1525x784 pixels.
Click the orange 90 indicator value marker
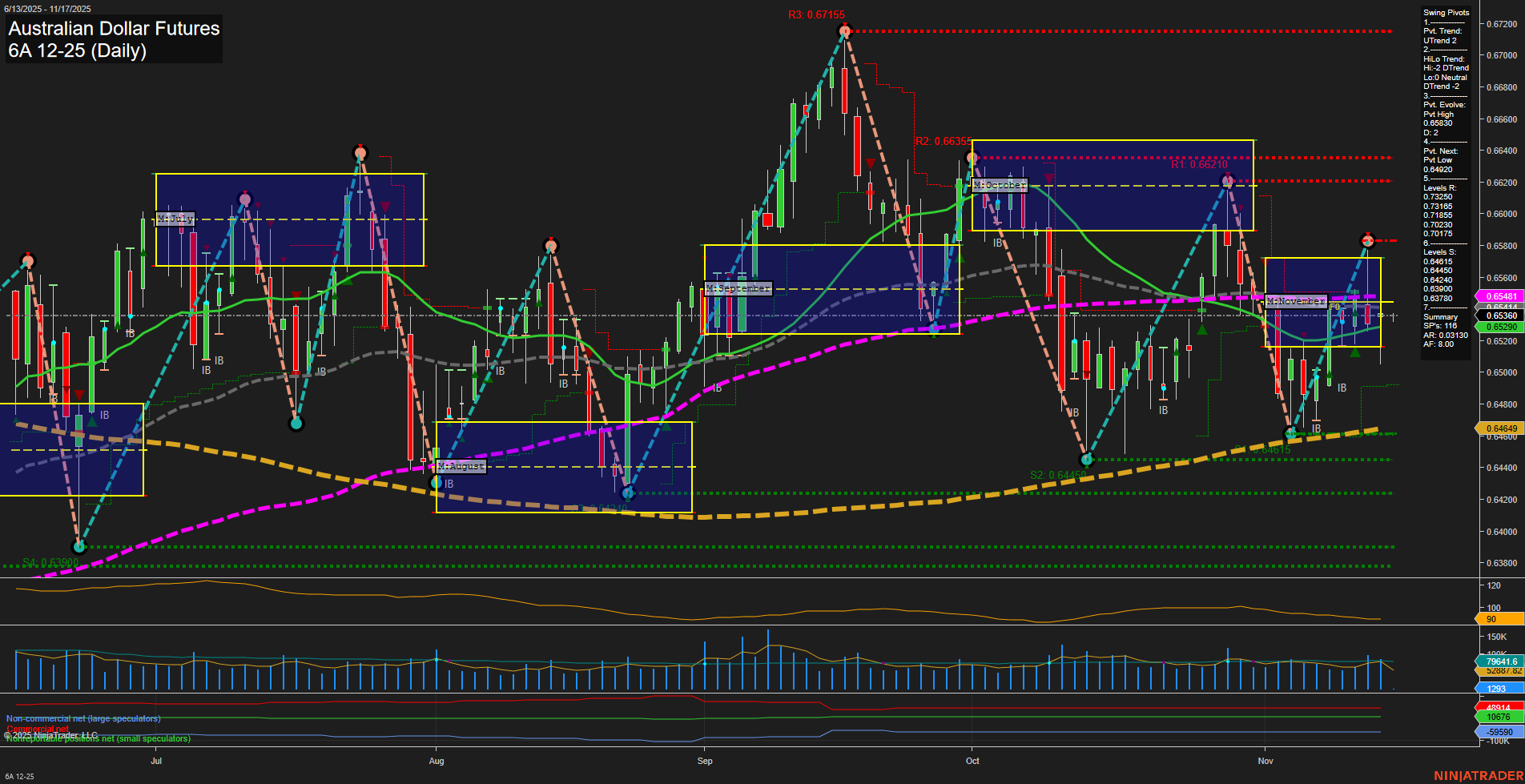pyautogui.click(x=1499, y=619)
